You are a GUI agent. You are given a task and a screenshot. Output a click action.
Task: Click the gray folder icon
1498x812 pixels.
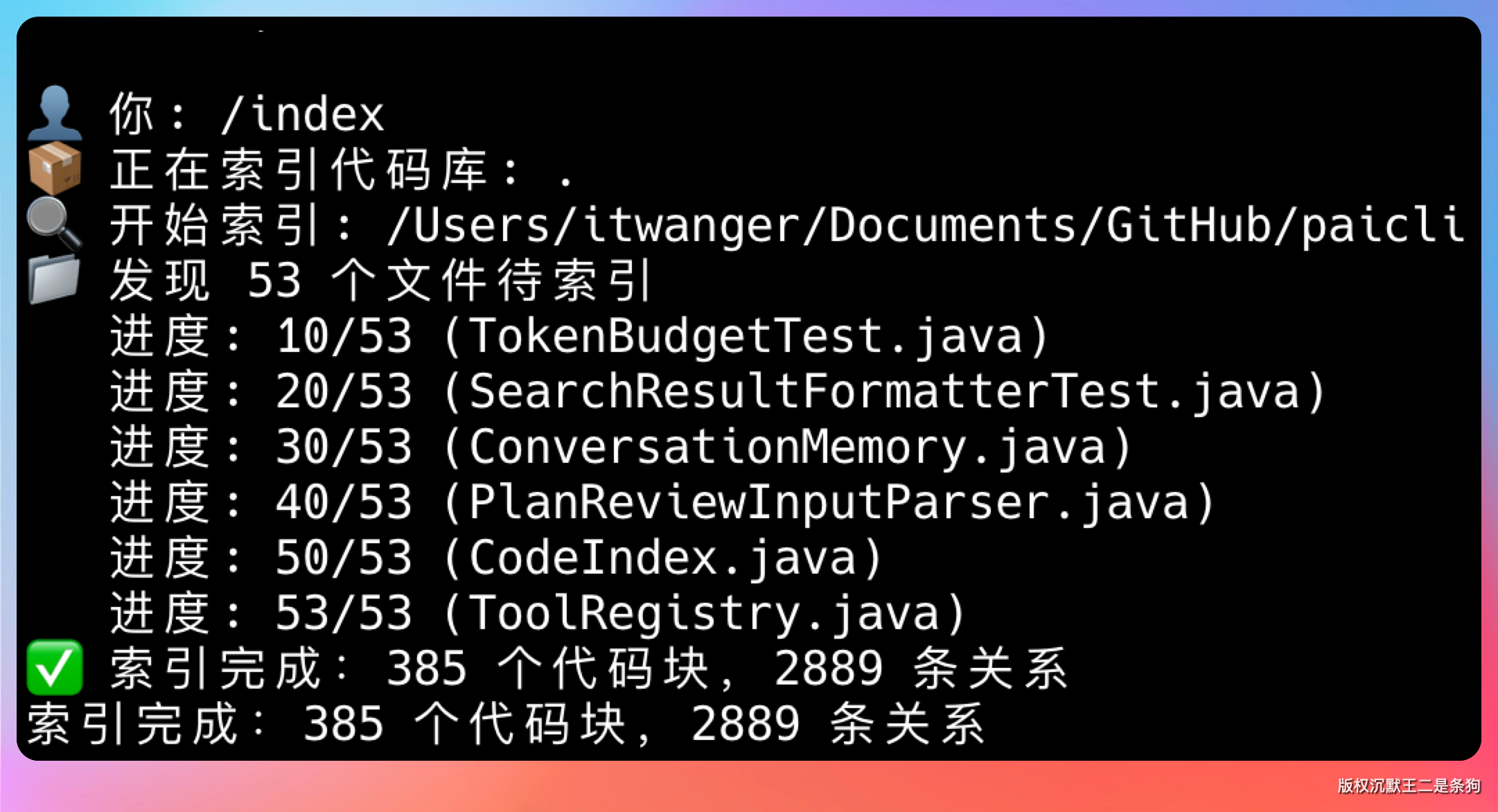[55, 279]
